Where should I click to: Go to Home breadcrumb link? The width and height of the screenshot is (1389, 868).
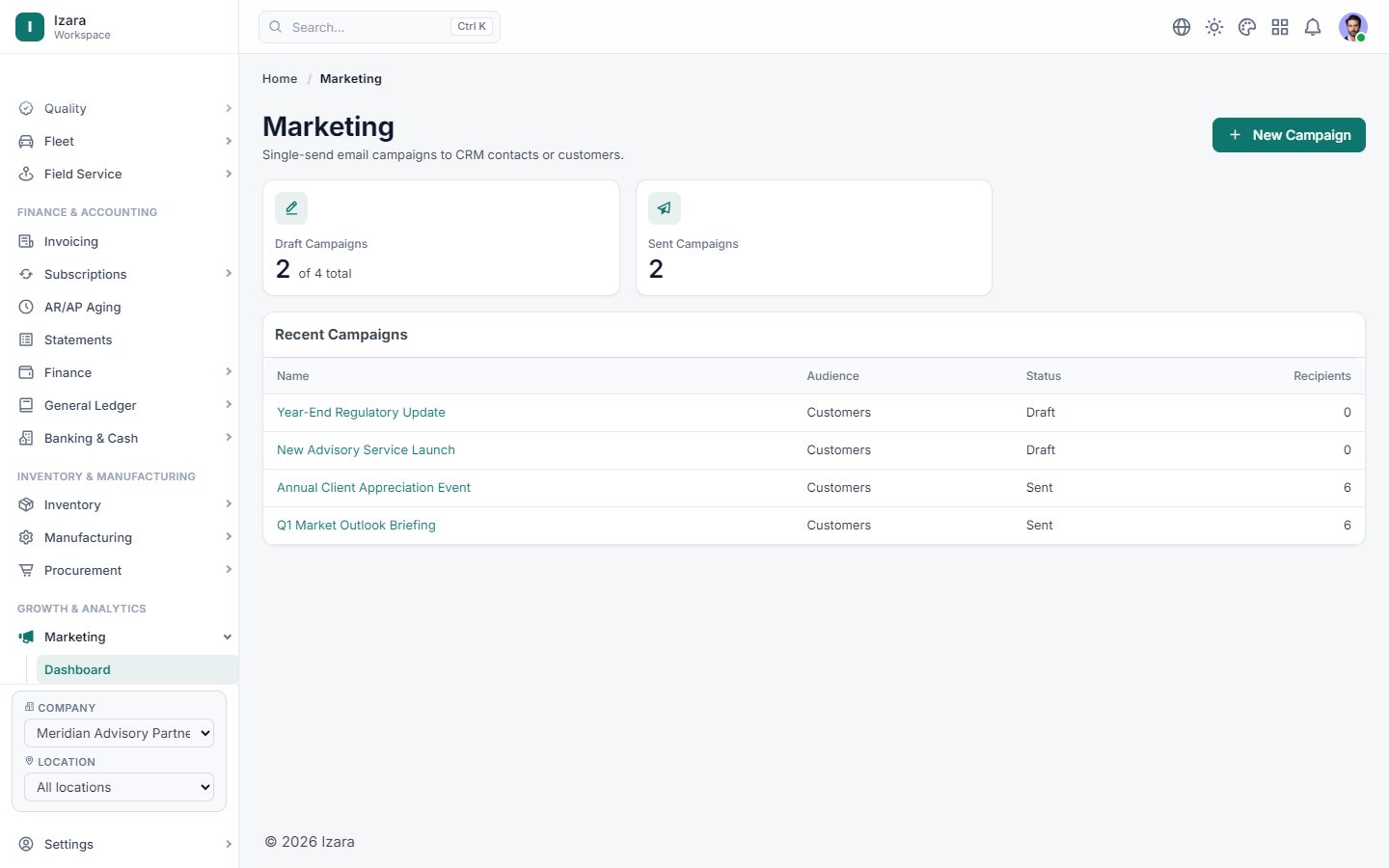pyautogui.click(x=280, y=79)
